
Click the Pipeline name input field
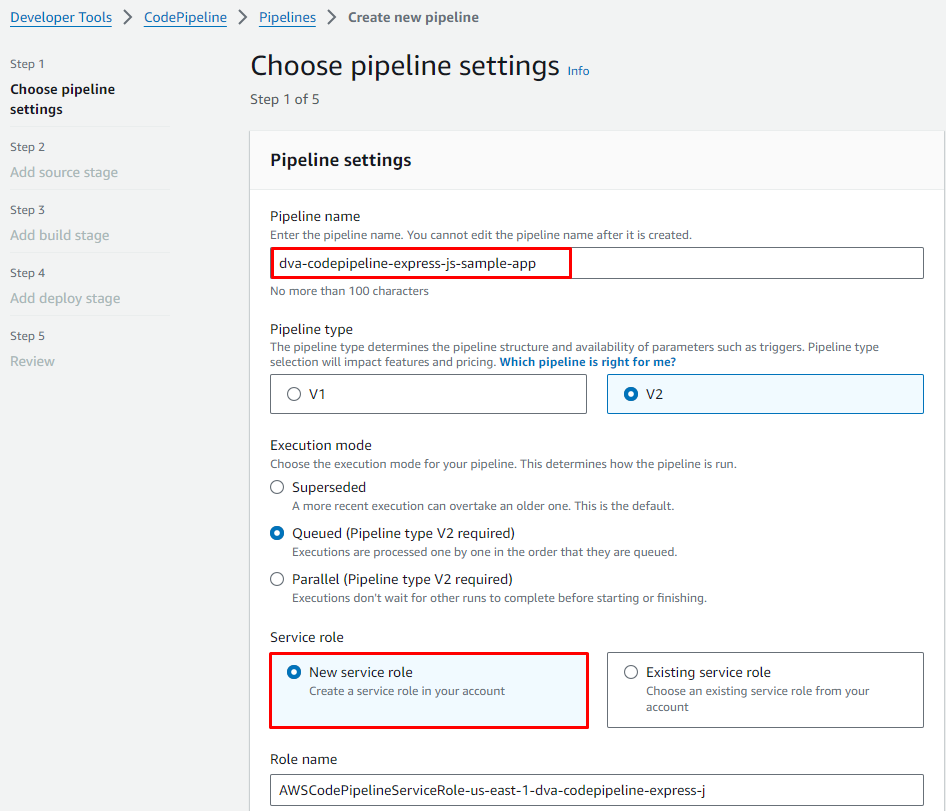coord(596,263)
